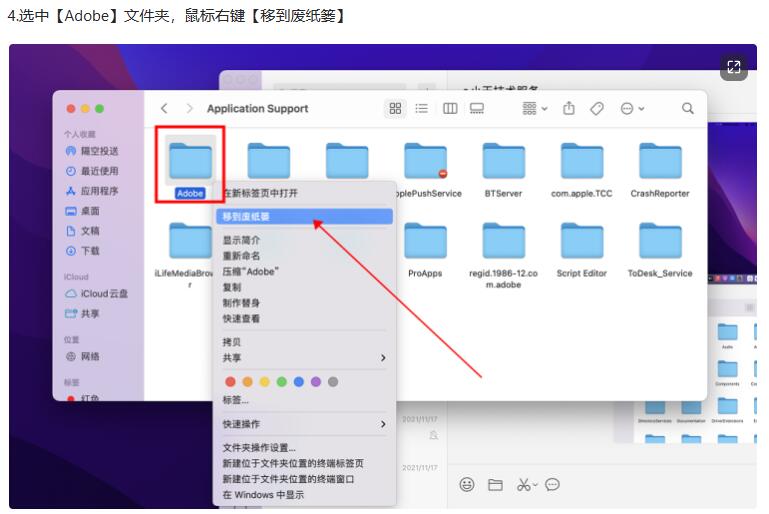Switch Finder to list view
Screen dimensions: 769x514
422,109
